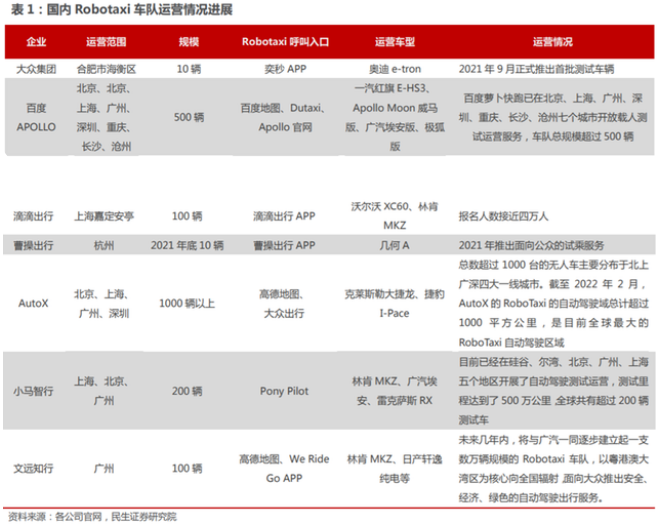Click the '北京、上海、广州、深圳' cell in AutoX row
The height and width of the screenshot is (527, 660).
(x=102, y=303)
